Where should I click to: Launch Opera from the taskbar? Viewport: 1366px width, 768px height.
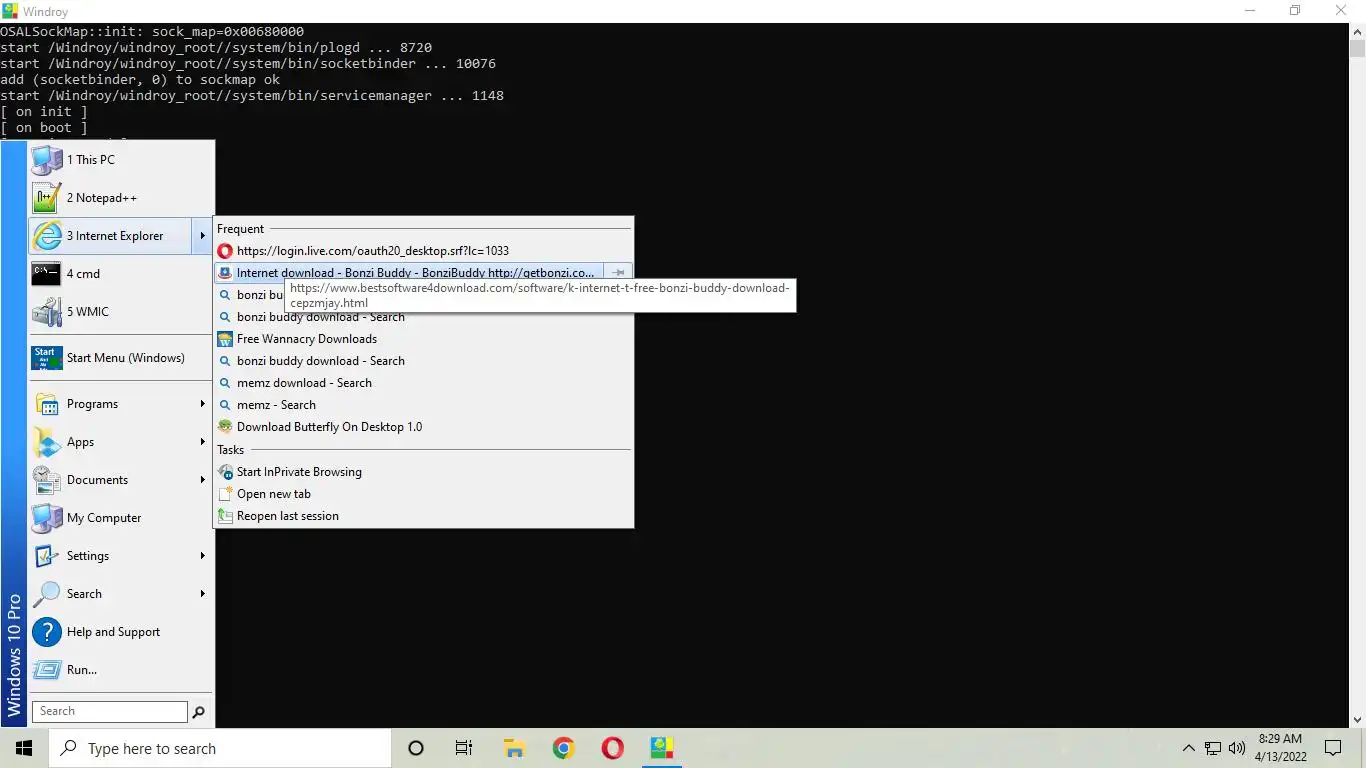coord(612,748)
